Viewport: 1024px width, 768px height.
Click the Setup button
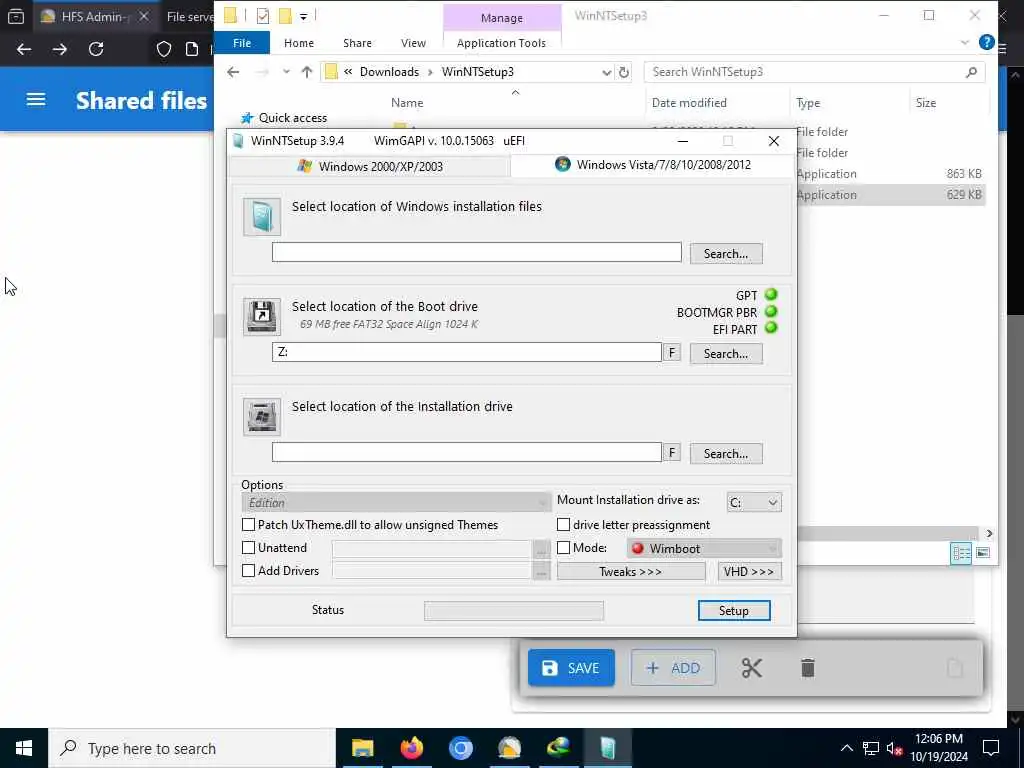733,610
